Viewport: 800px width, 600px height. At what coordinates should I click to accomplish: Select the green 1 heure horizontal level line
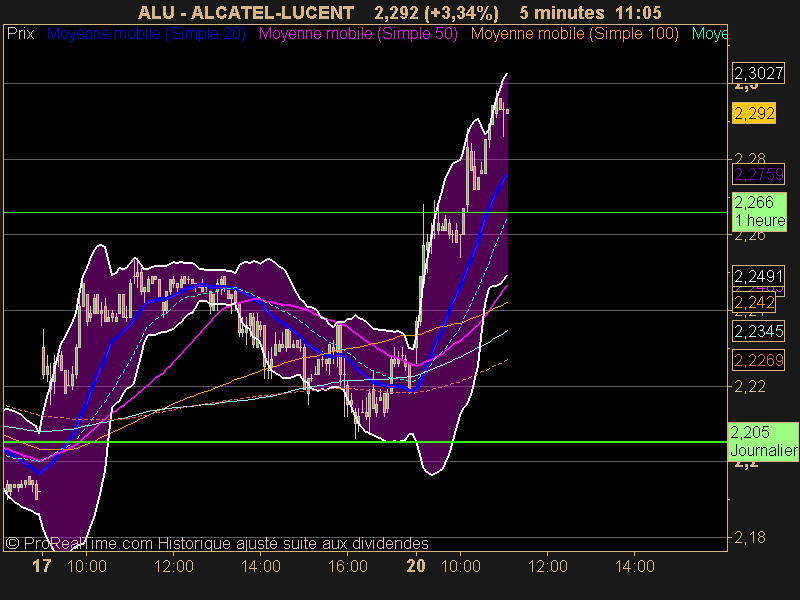(x=365, y=212)
